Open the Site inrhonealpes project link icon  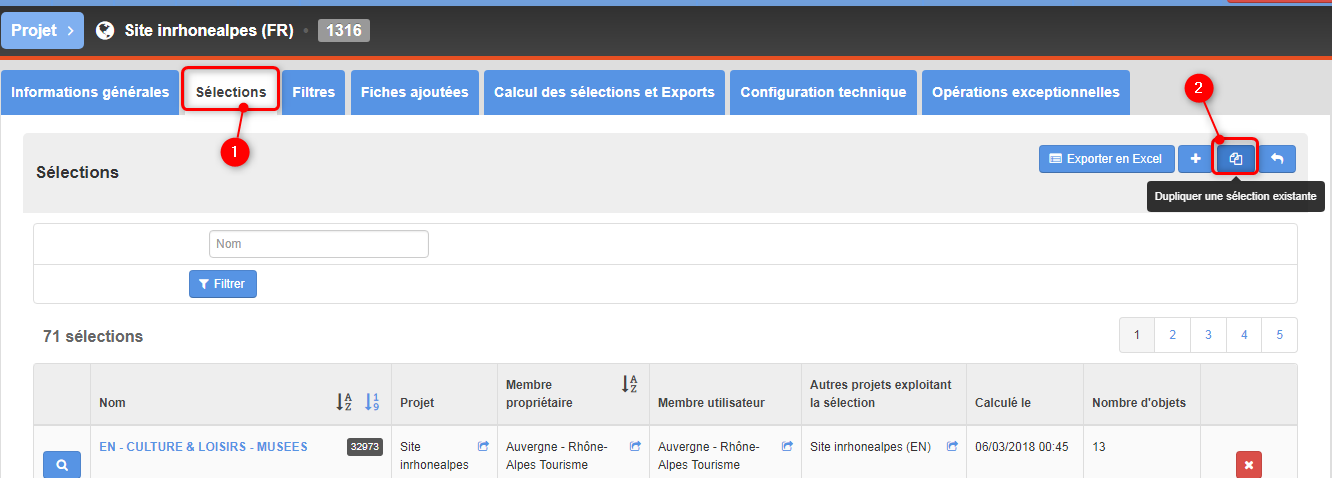click(483, 447)
